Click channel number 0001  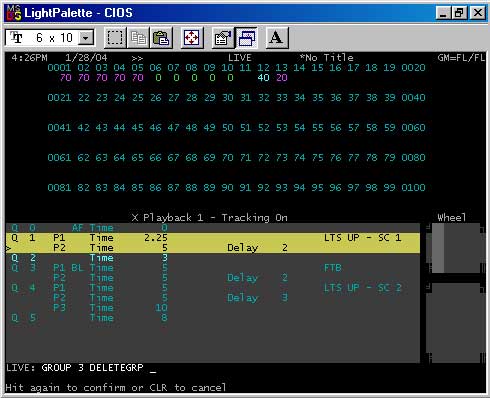(59, 68)
